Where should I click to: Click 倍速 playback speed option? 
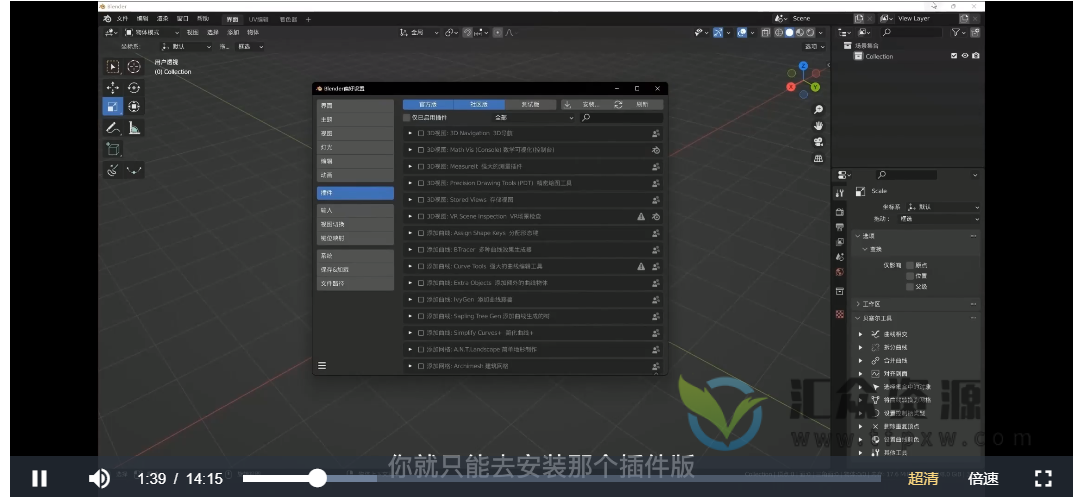coord(984,478)
